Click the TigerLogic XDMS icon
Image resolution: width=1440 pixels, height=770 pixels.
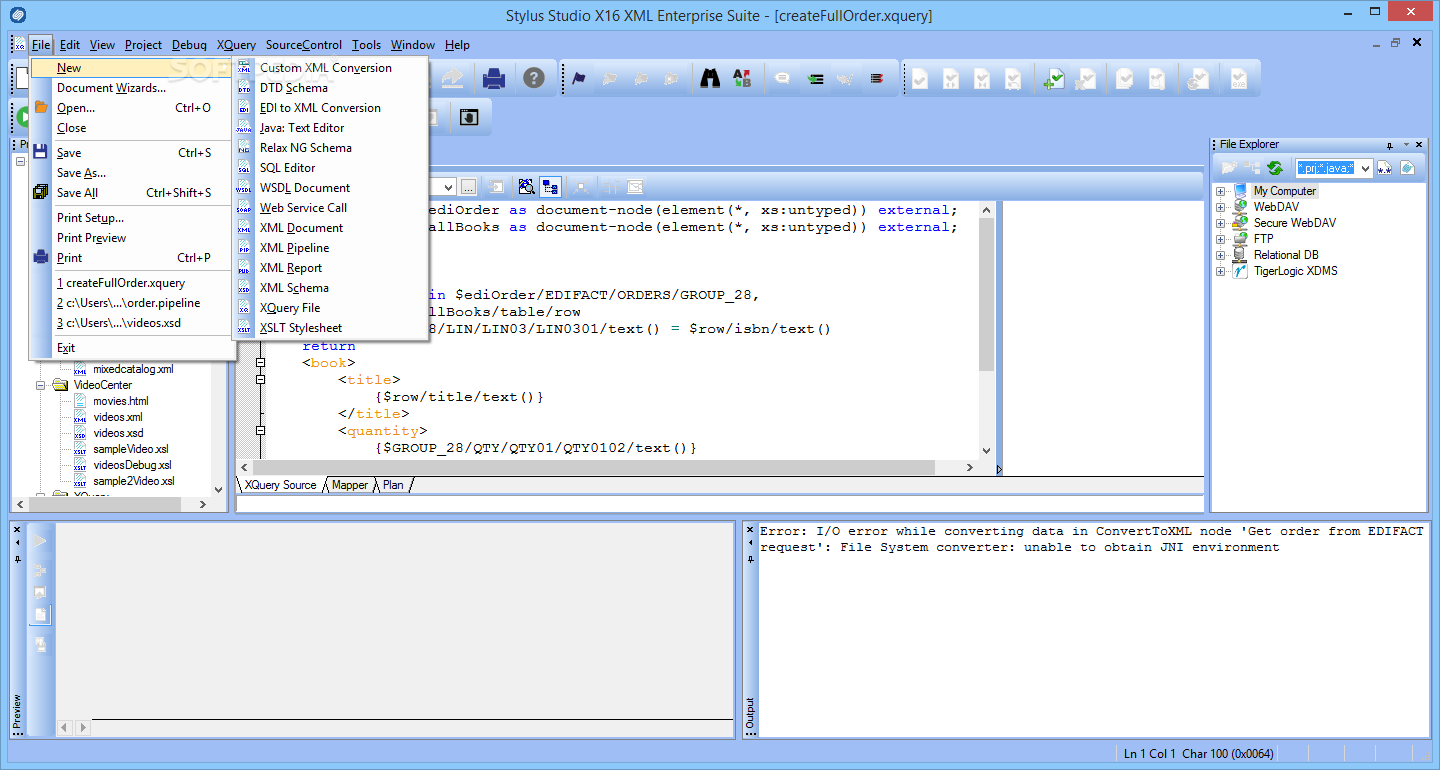click(x=1241, y=271)
